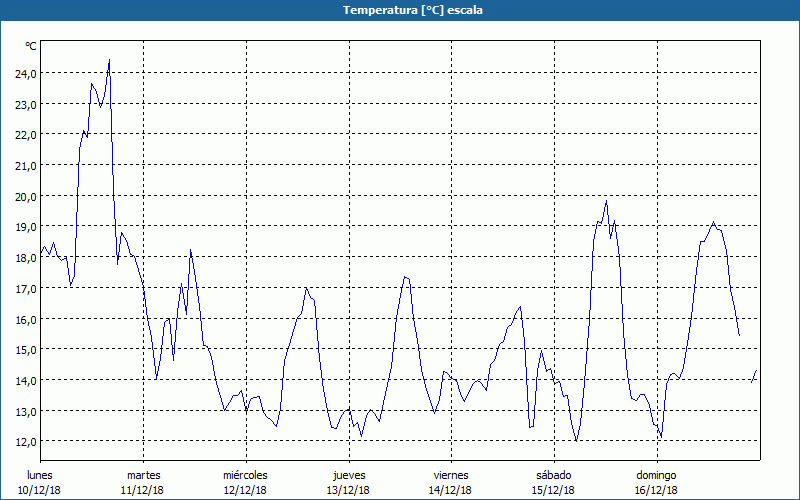The image size is (800, 500).
Task: Click the 'lunes' day label
Action: tap(40, 475)
